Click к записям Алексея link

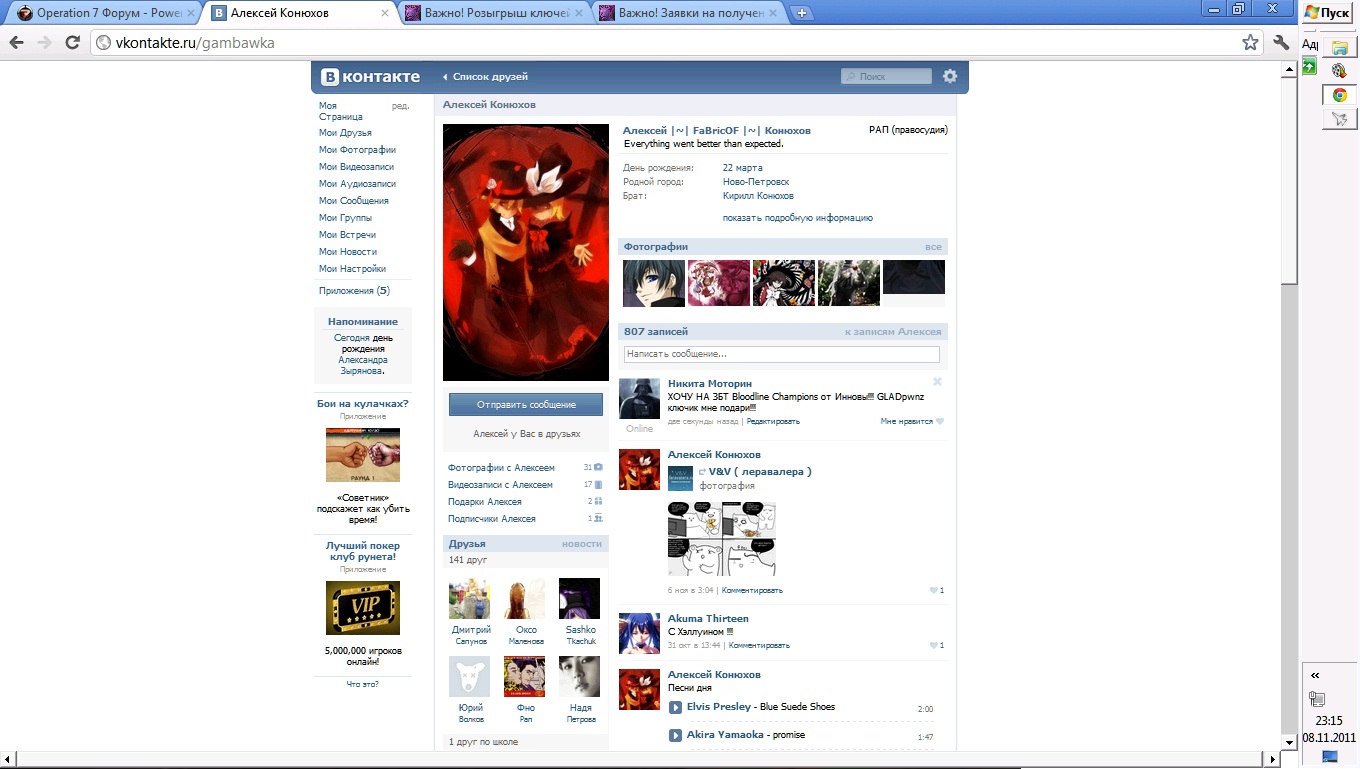[893, 332]
